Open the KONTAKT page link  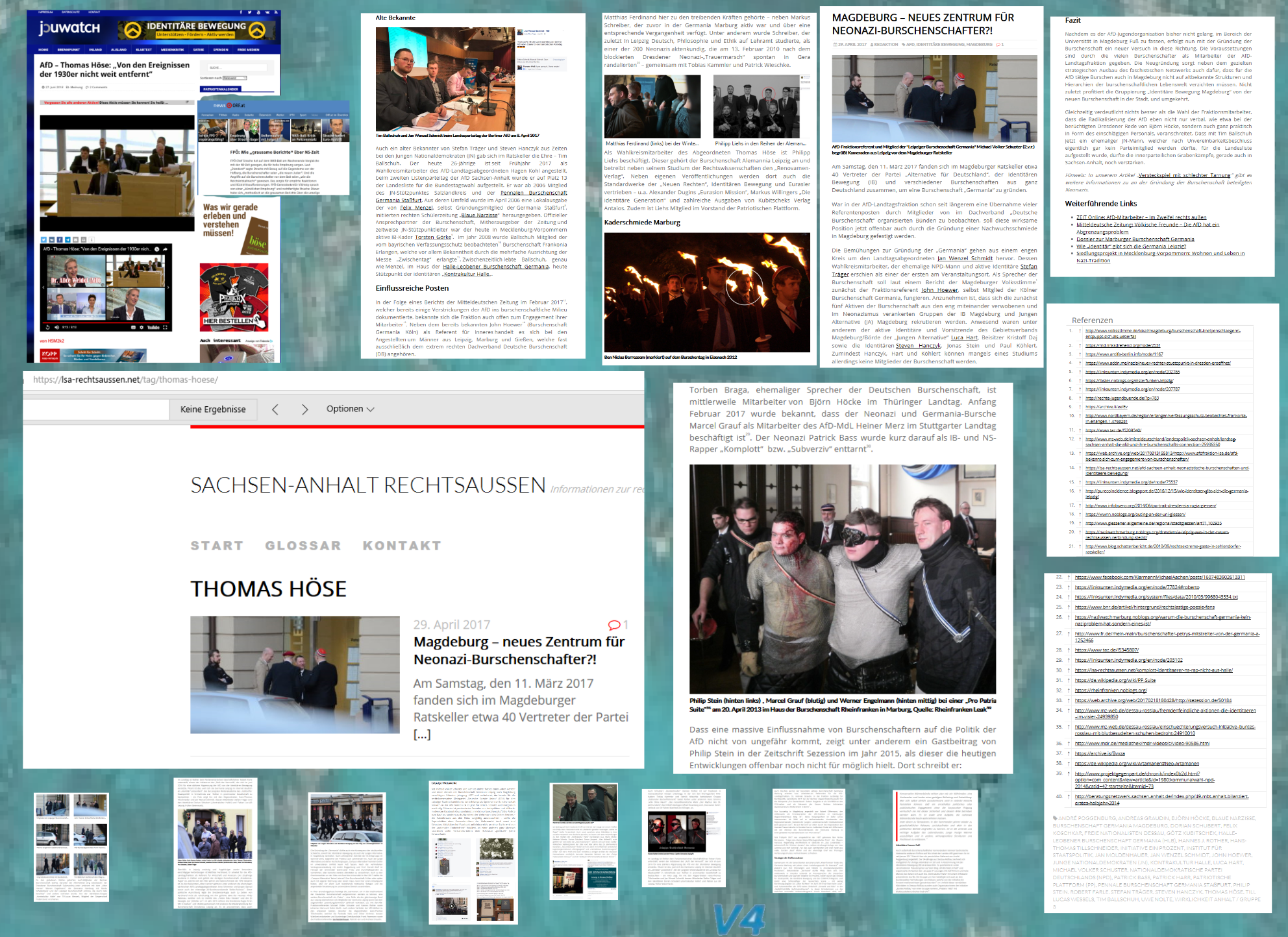pos(402,546)
